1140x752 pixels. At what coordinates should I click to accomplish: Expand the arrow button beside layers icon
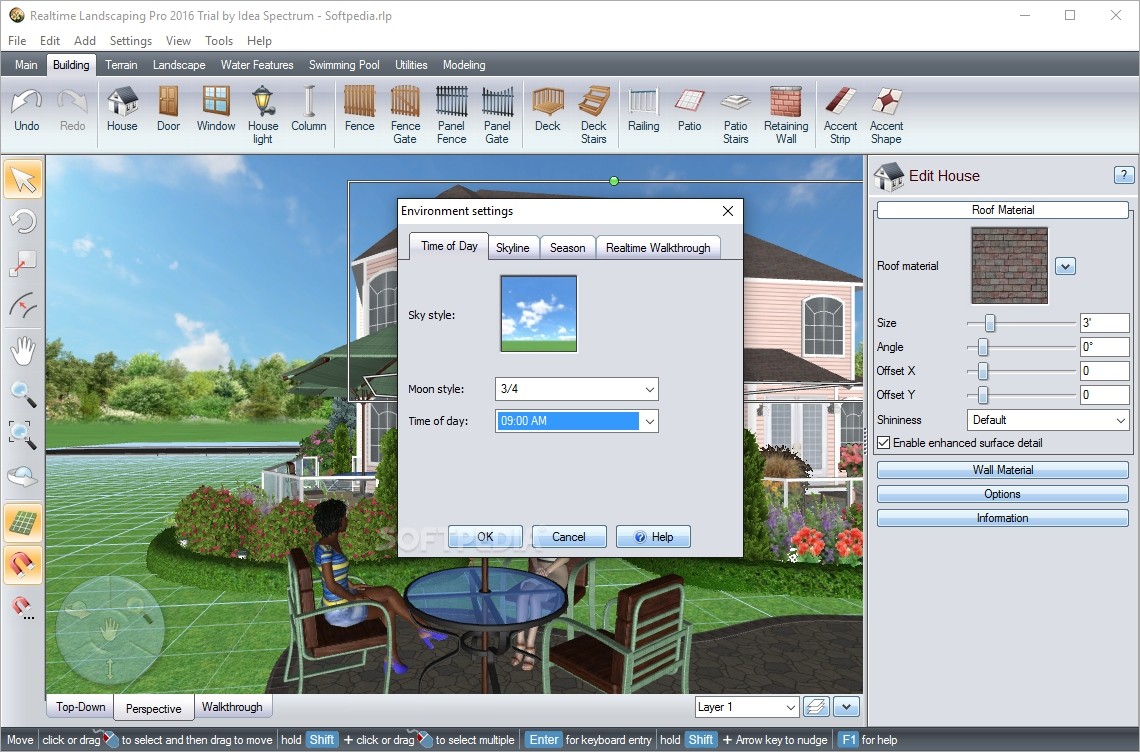[x=846, y=706]
